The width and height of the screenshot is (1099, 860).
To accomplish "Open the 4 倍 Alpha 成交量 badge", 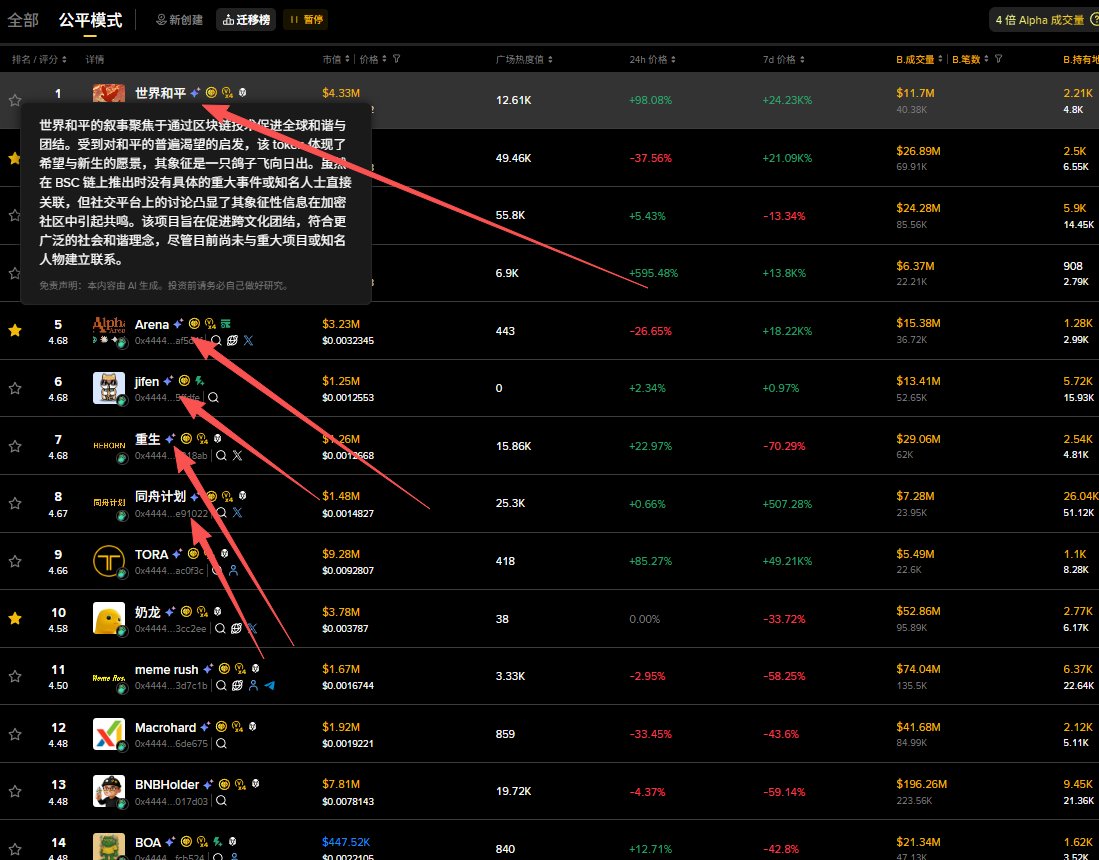I will (1044, 20).
